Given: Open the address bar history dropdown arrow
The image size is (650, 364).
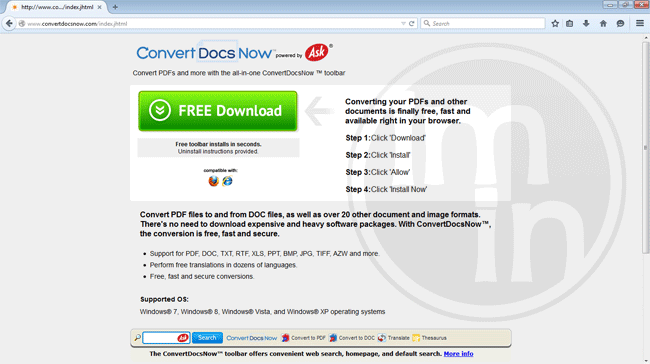Looking at the screenshot, I should 403,24.
